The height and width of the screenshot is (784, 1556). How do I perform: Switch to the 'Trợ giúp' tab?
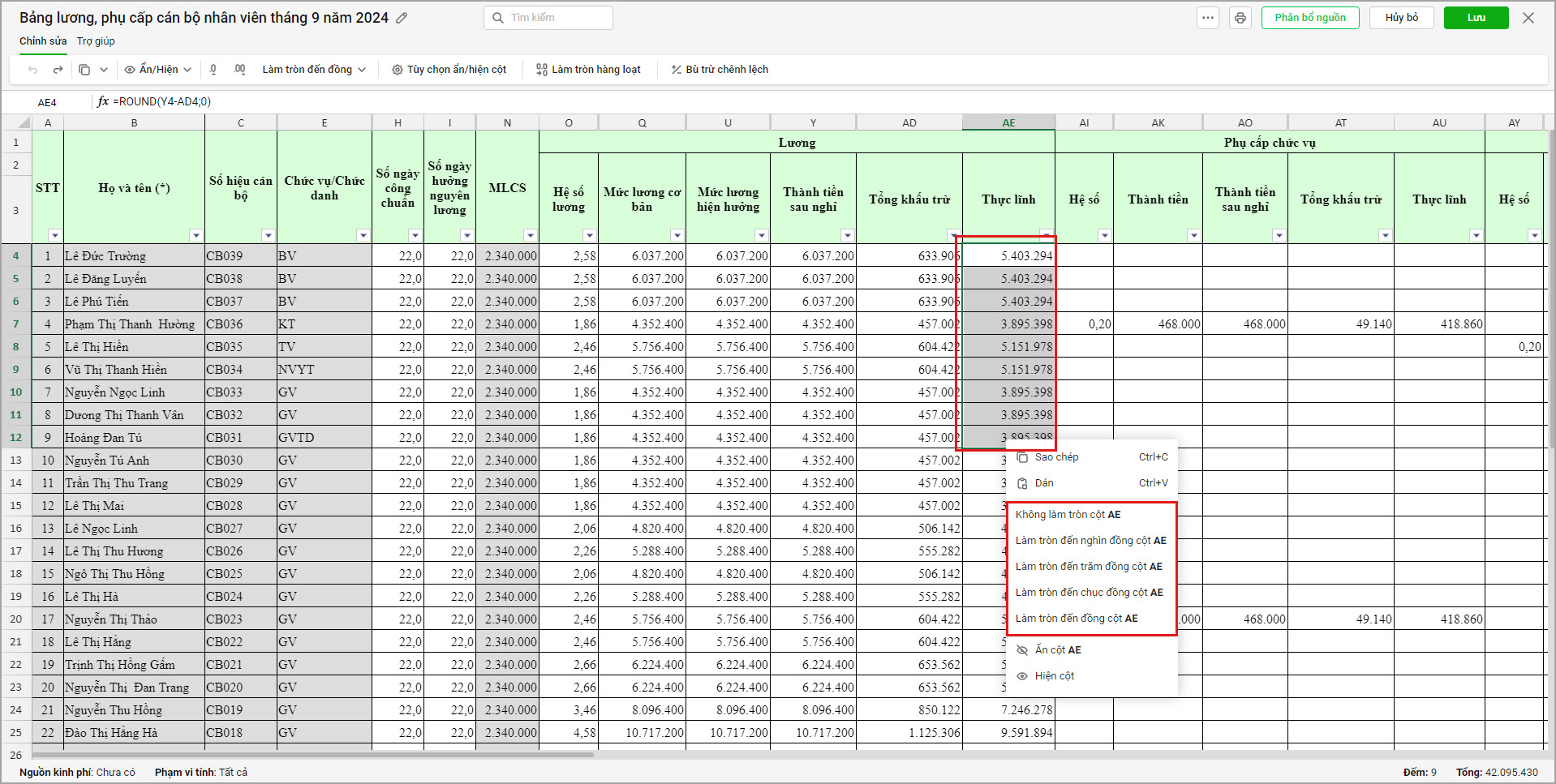click(x=96, y=41)
